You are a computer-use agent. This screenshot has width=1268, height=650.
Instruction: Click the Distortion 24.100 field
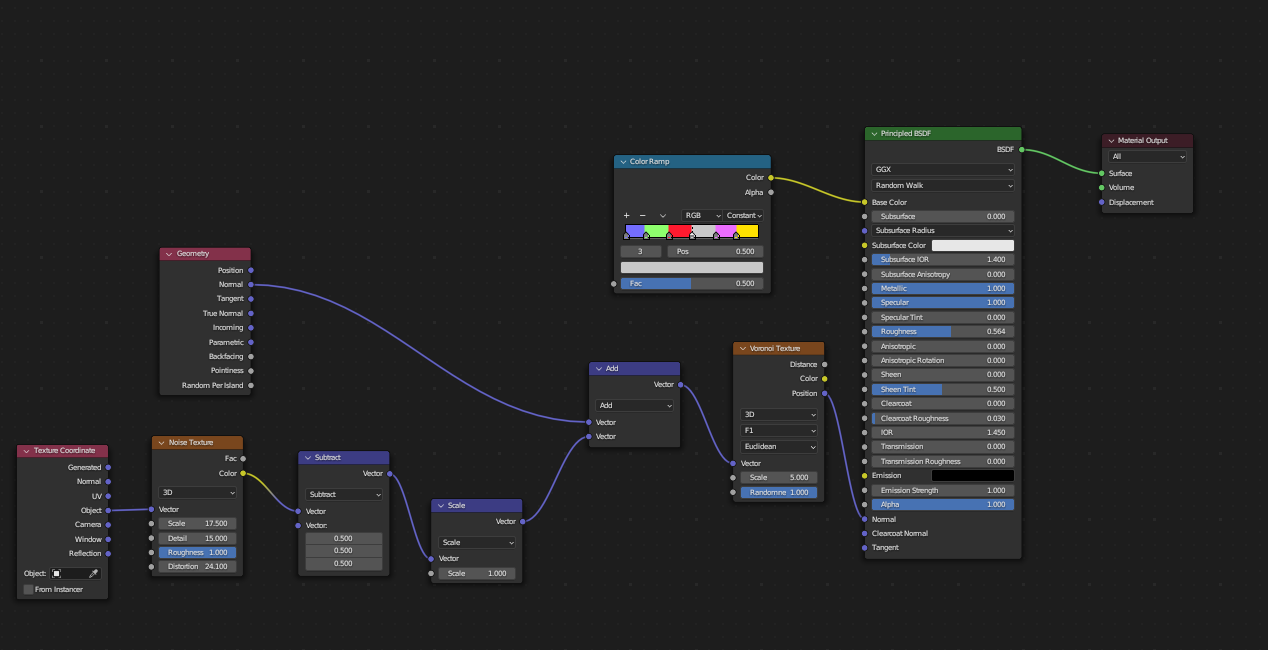197,567
